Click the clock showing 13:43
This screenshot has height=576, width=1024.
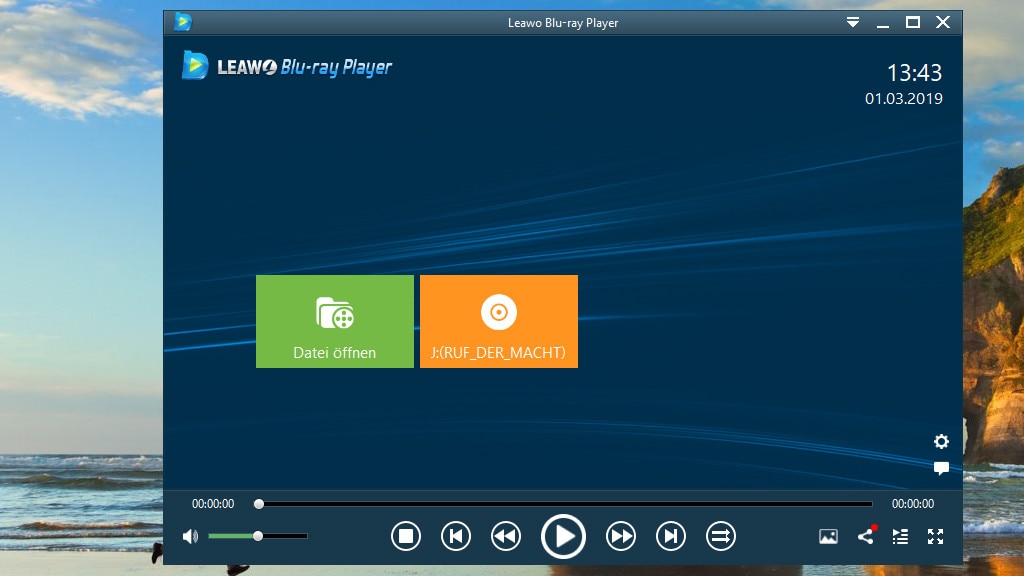tap(914, 73)
